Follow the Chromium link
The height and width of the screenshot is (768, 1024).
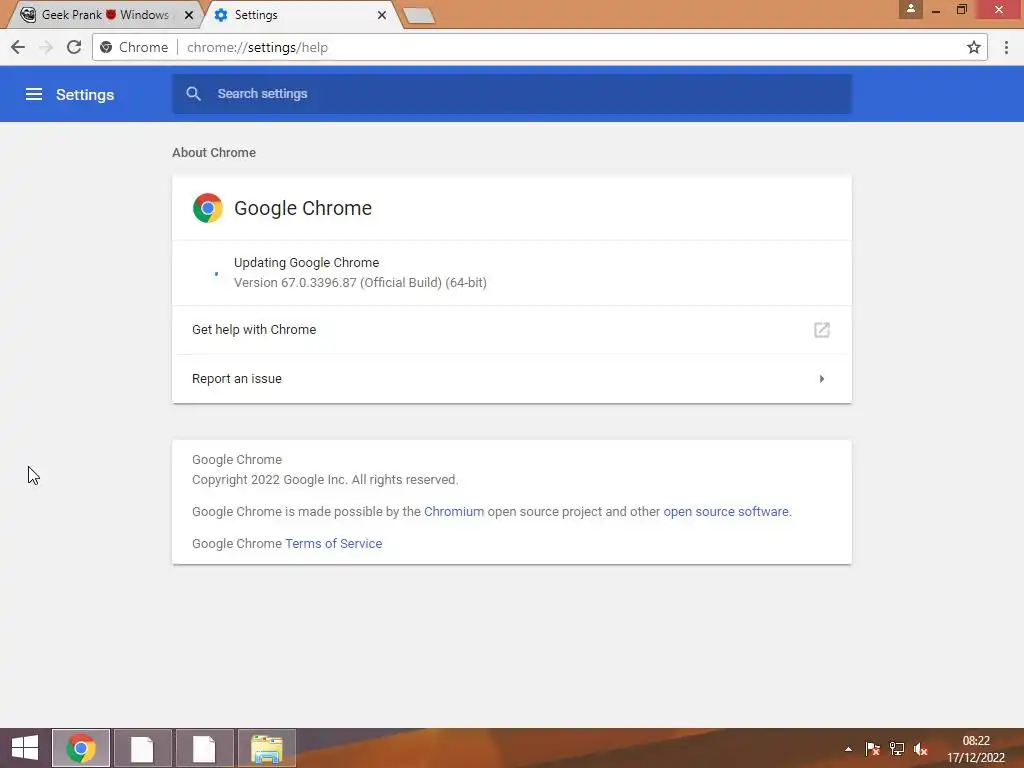(454, 511)
